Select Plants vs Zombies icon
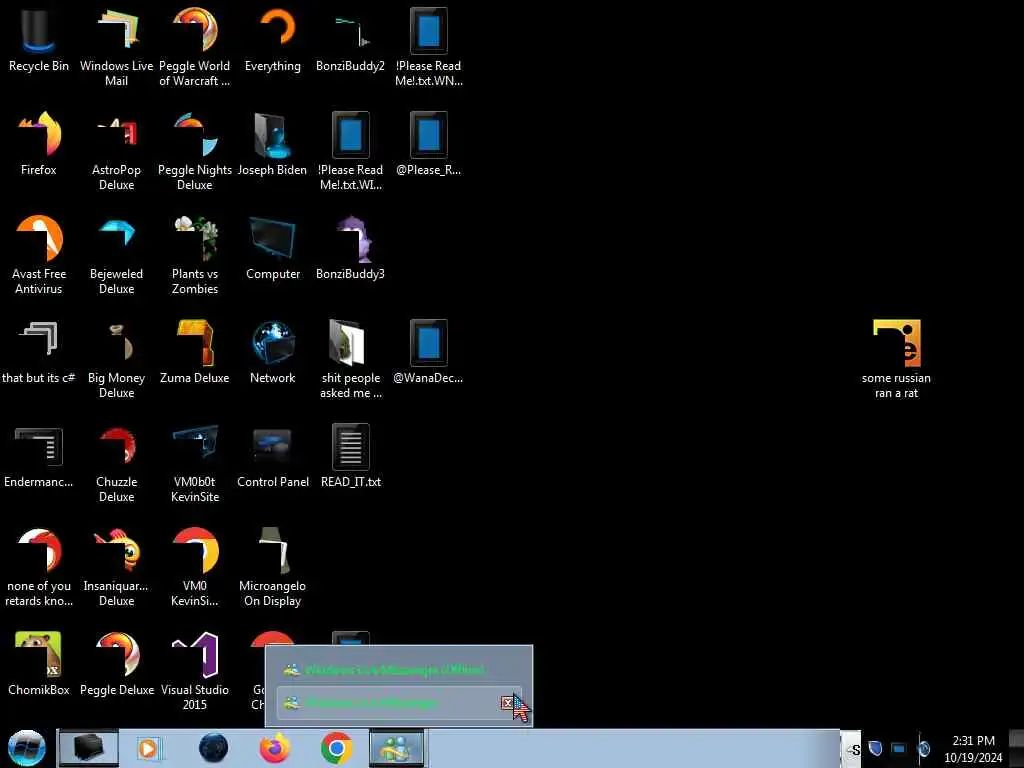The height and width of the screenshot is (768, 1024). click(195, 255)
